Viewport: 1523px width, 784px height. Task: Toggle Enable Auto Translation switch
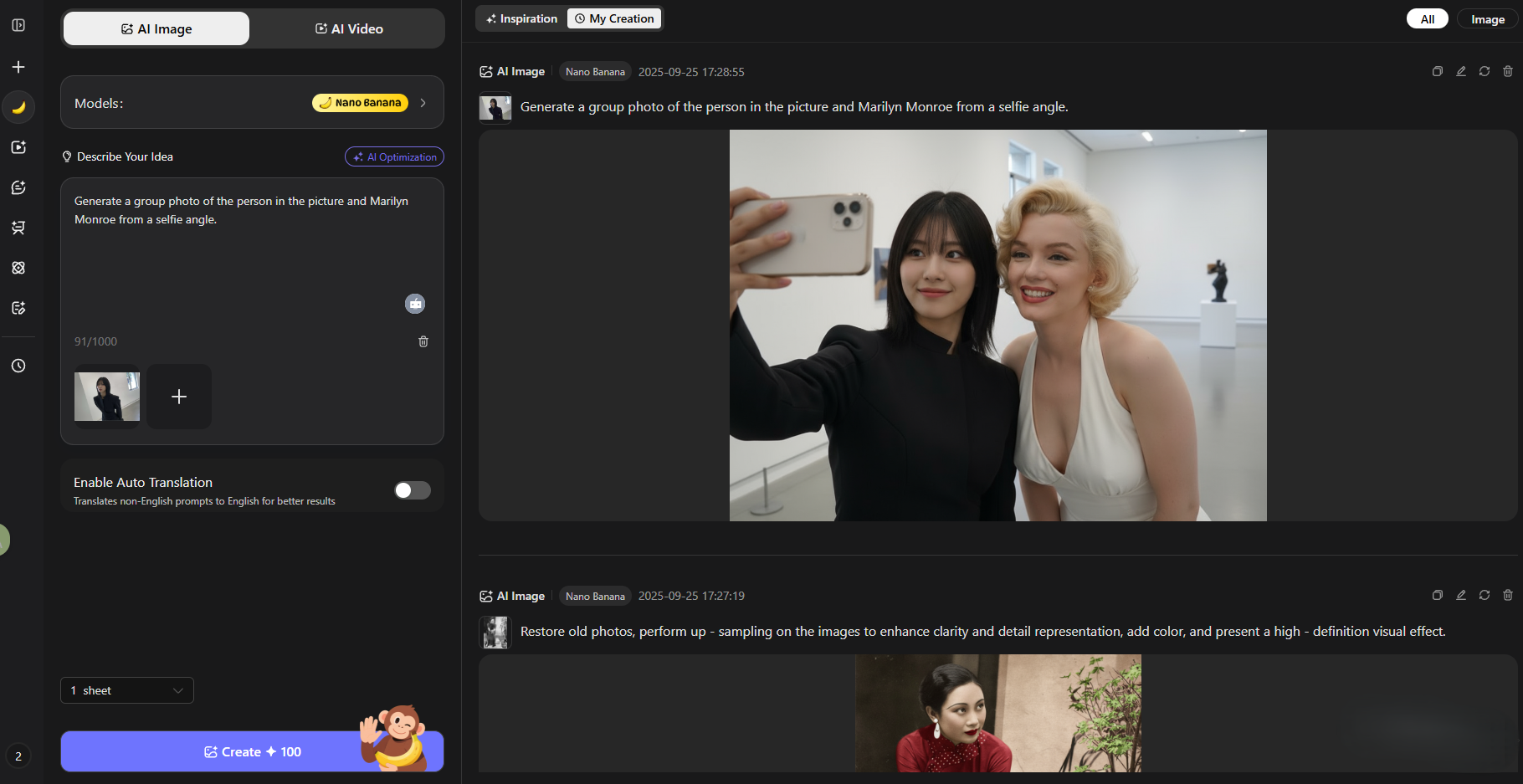(x=412, y=490)
